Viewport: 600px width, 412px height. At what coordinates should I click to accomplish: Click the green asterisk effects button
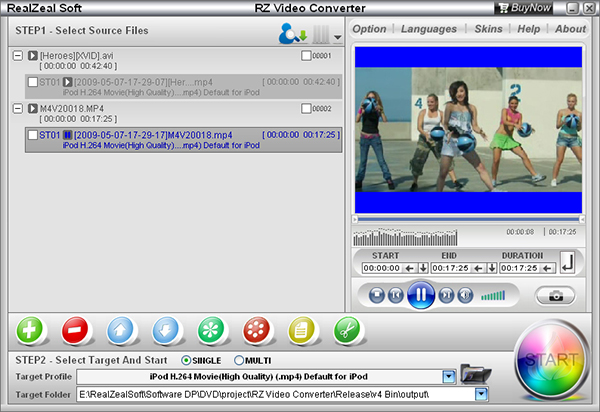(210, 330)
